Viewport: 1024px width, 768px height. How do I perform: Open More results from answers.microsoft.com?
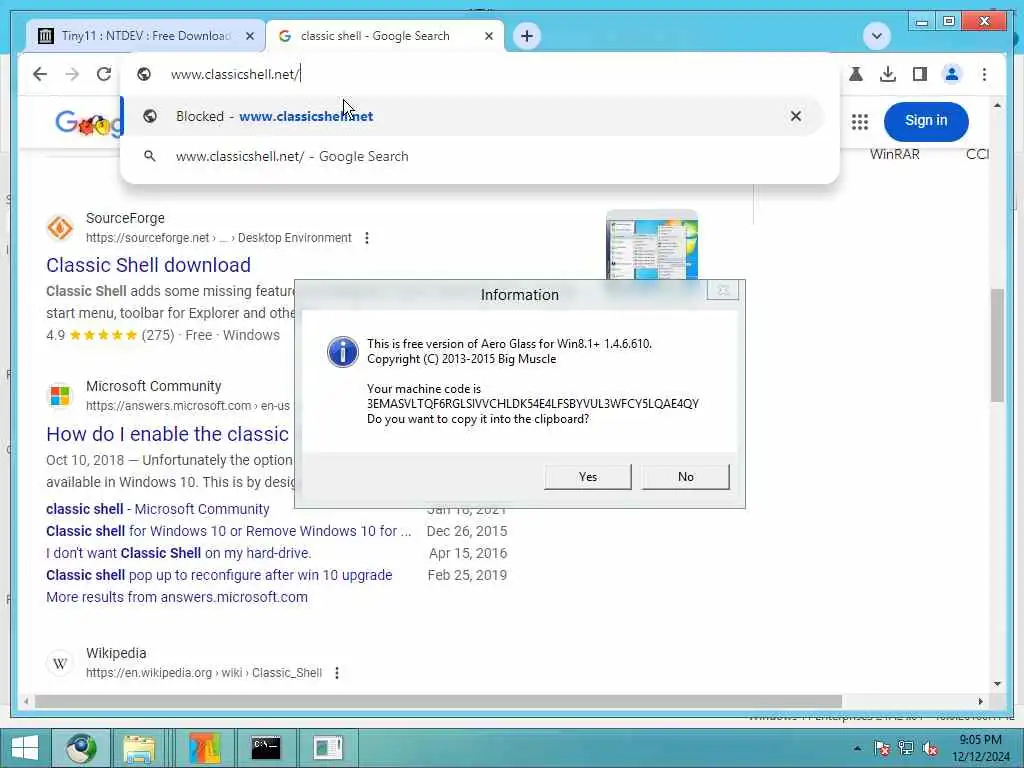(176, 597)
